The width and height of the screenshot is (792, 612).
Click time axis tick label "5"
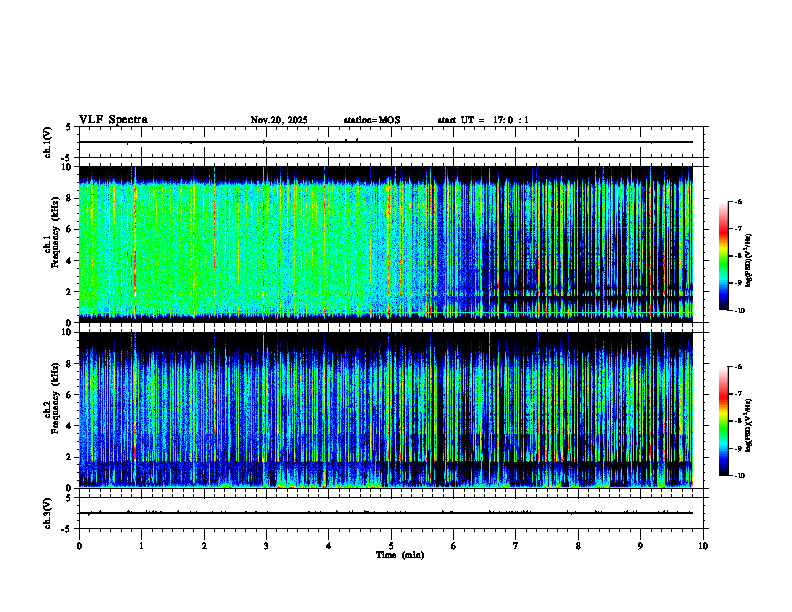click(391, 546)
